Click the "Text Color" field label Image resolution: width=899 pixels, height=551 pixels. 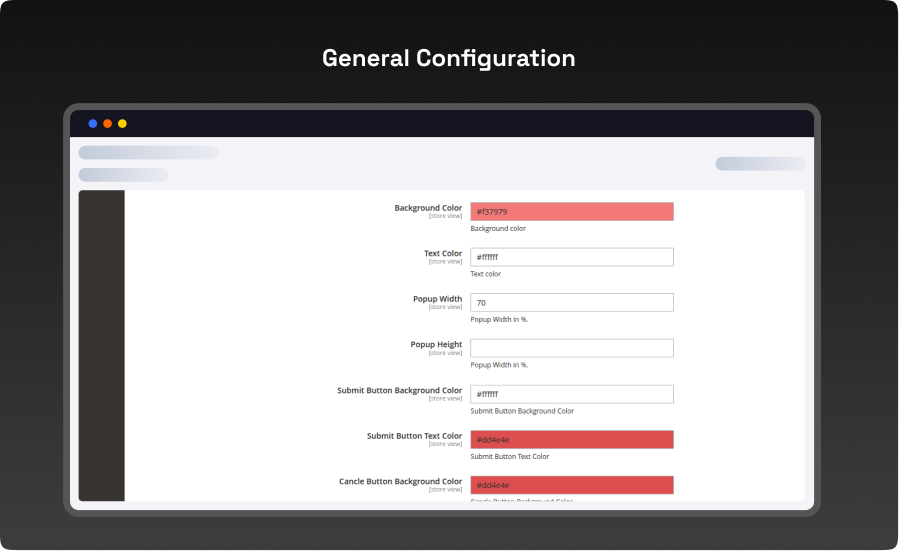(443, 254)
